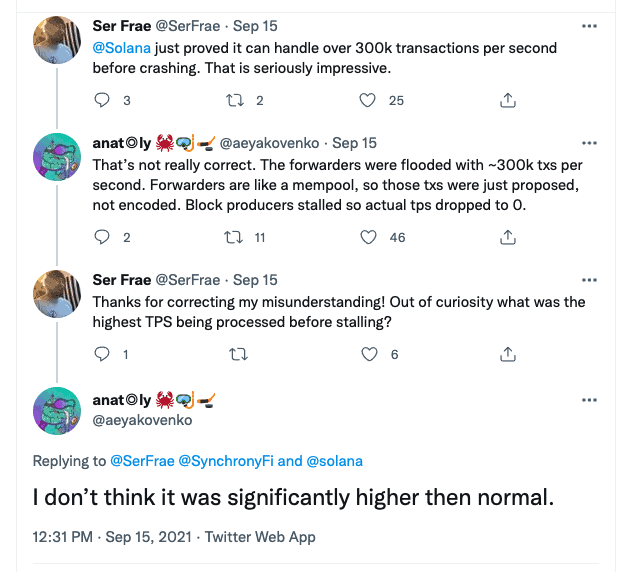Retweet Ser Frae's 300k transactions tweet
This screenshot has width=626, height=572.
(238, 100)
